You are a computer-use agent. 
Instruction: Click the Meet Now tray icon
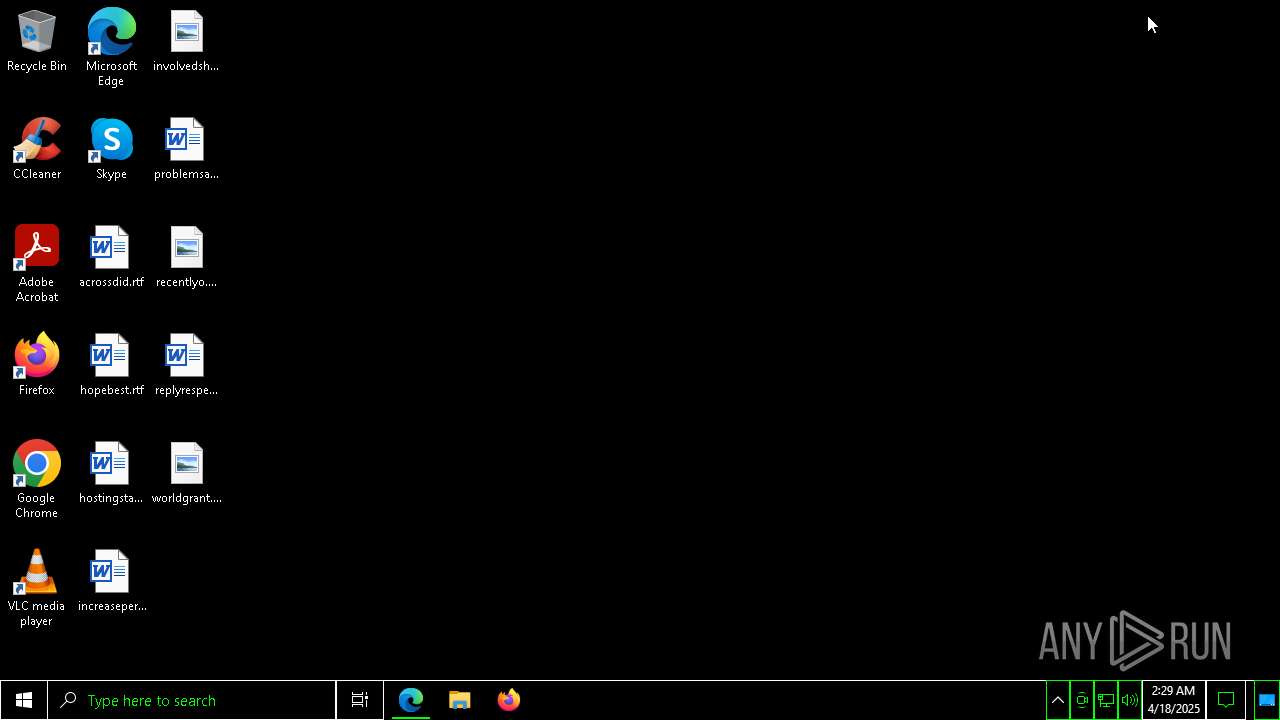tap(1082, 700)
